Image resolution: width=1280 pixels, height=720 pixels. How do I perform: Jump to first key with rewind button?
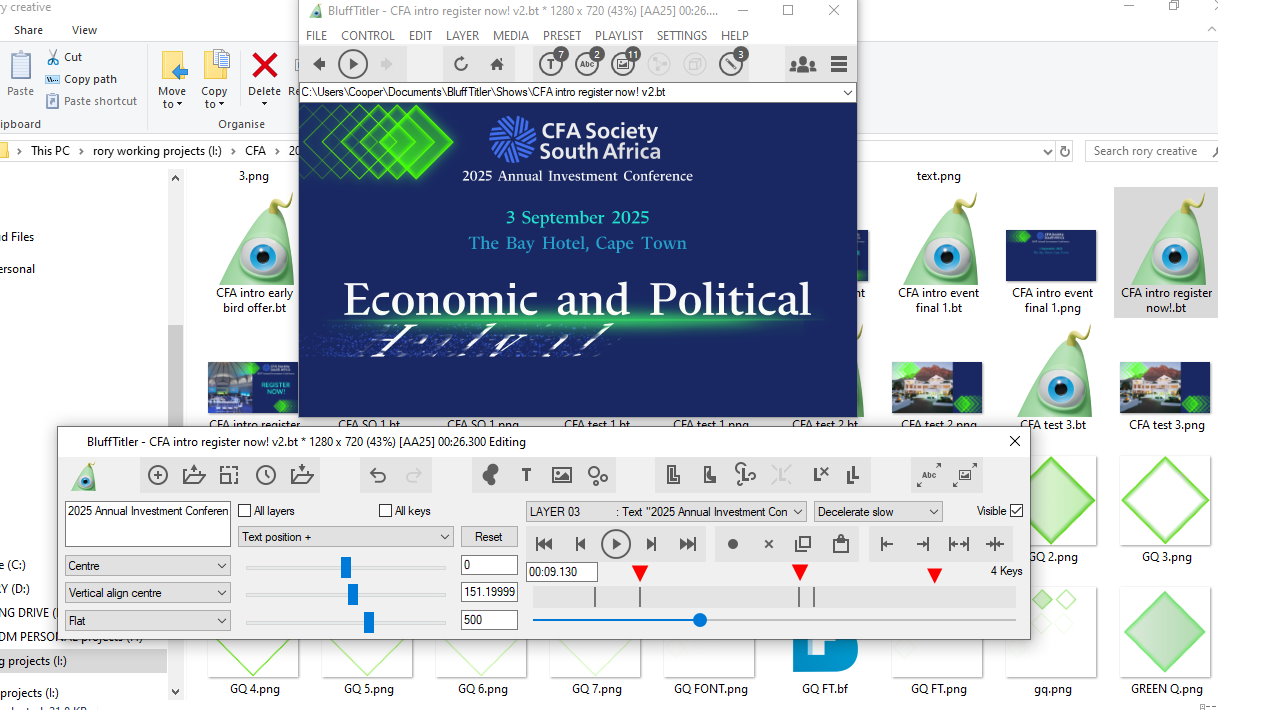[x=544, y=544]
